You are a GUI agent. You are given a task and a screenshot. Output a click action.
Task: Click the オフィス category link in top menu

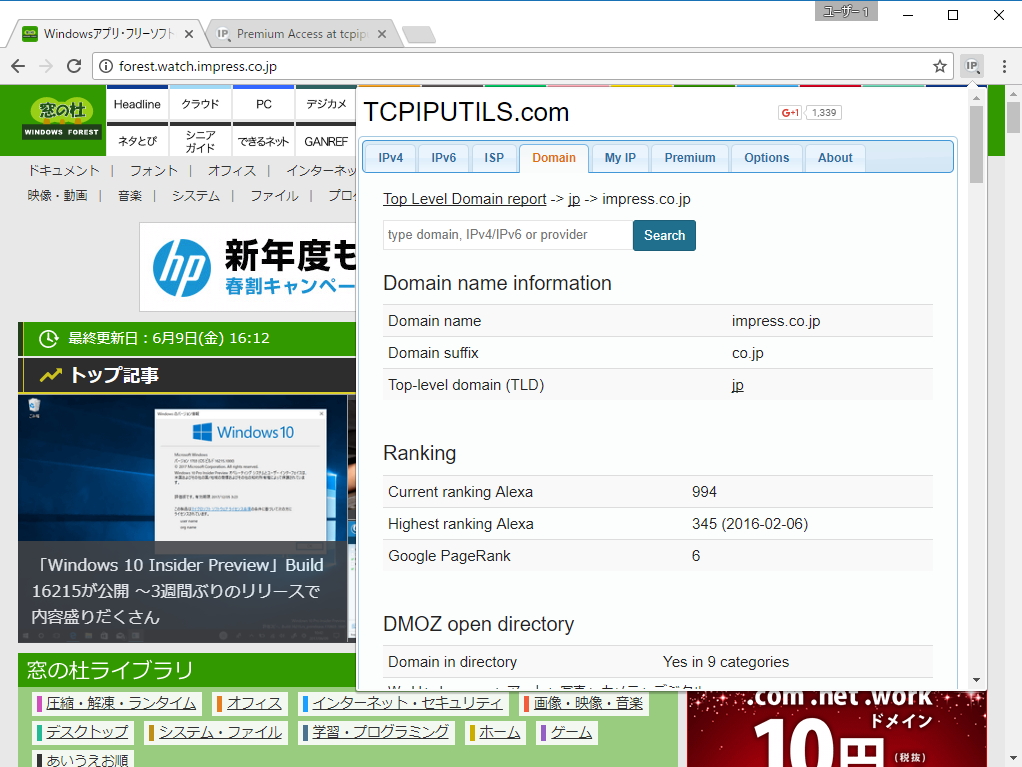pos(231,171)
